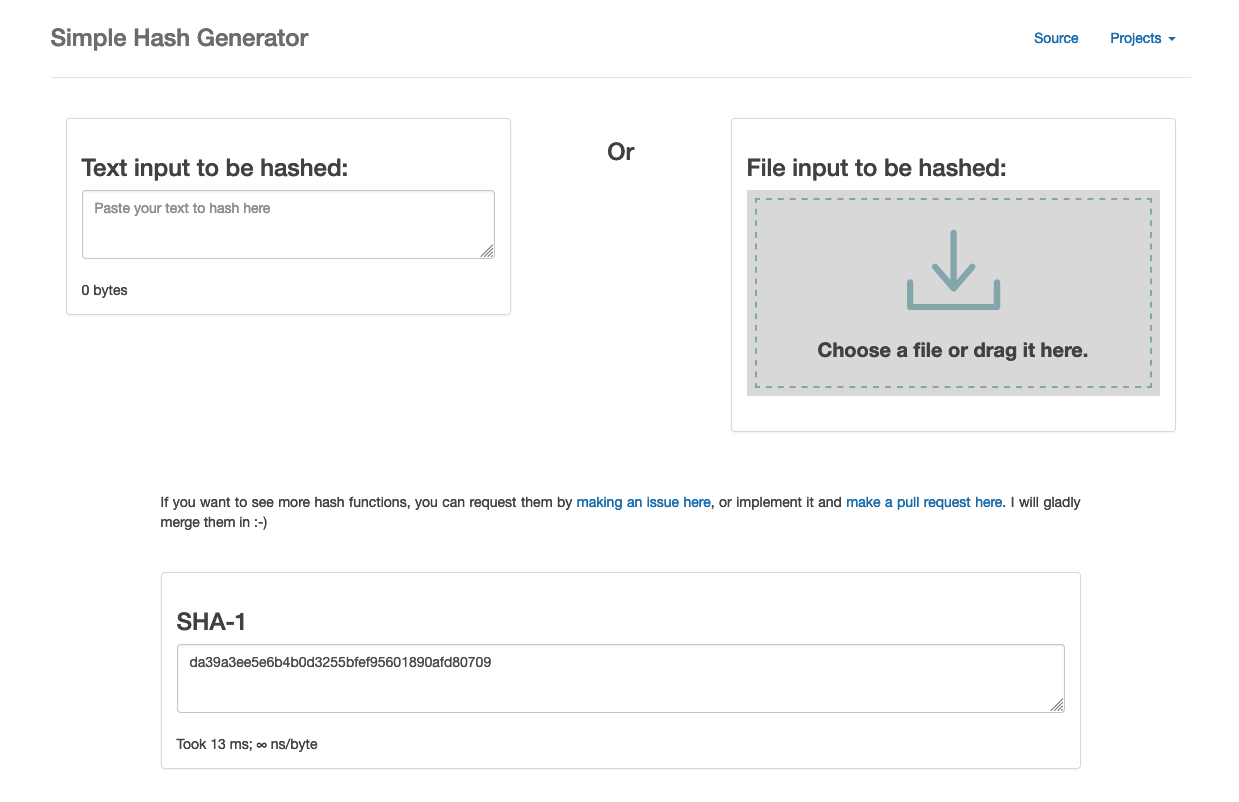Expand the Projects dropdown caret
Screen dimensions: 1239x802
point(1172,39)
